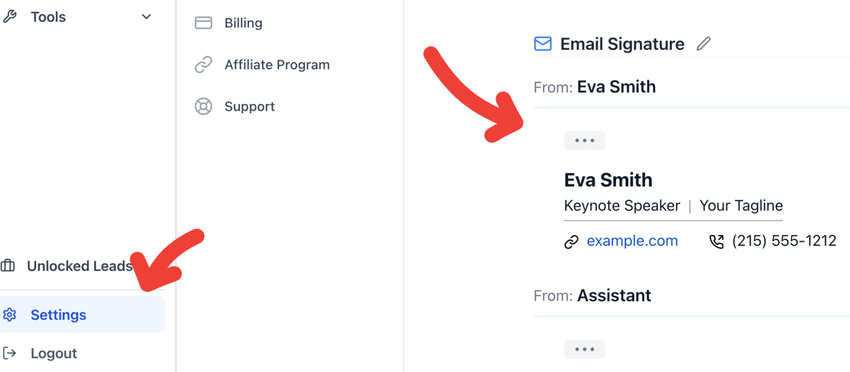Image resolution: width=850 pixels, height=372 pixels.
Task: Click the Unlocked Leads briefcase icon
Action: (8, 266)
